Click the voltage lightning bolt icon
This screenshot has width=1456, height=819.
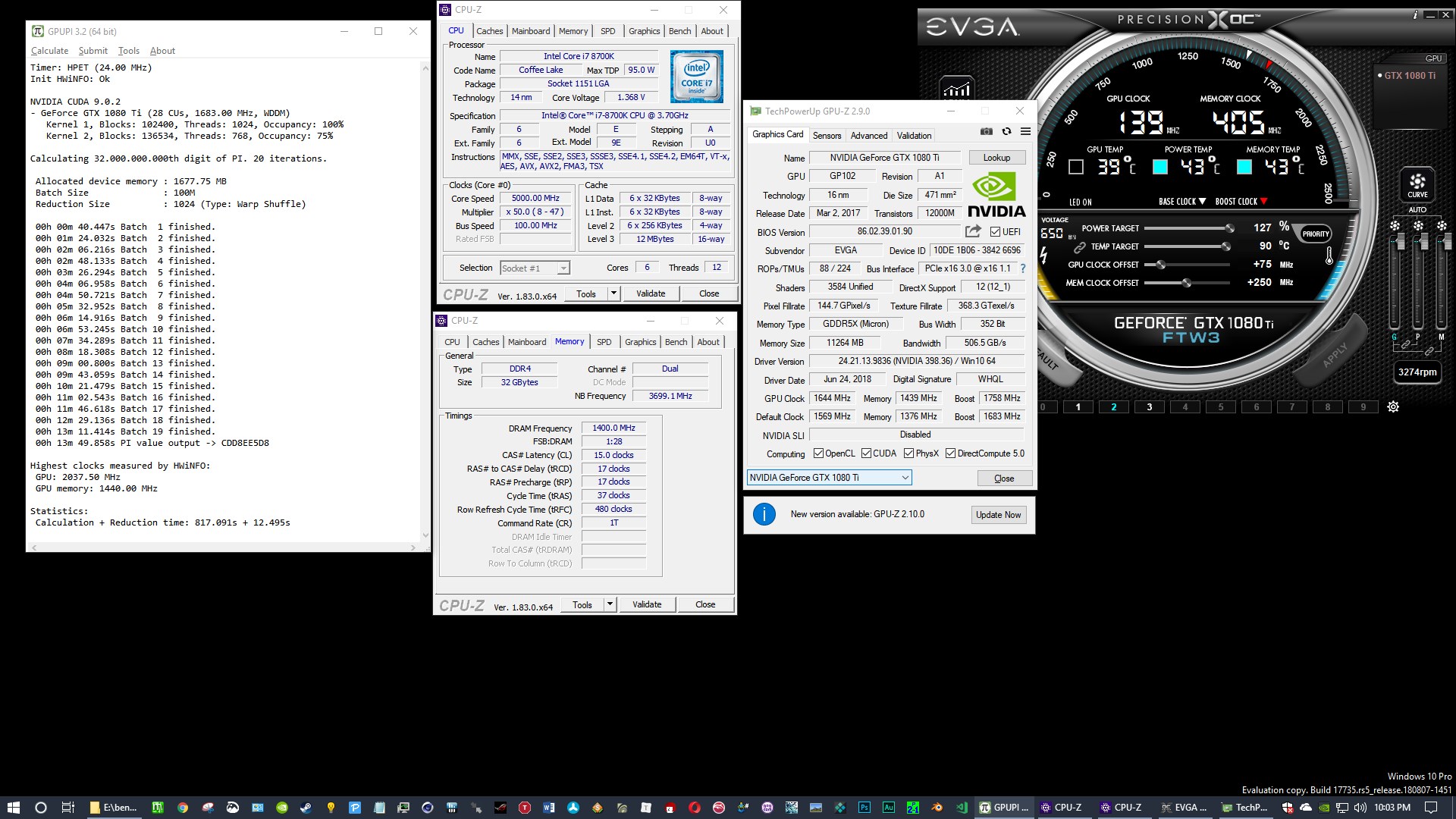pyautogui.click(x=1044, y=256)
